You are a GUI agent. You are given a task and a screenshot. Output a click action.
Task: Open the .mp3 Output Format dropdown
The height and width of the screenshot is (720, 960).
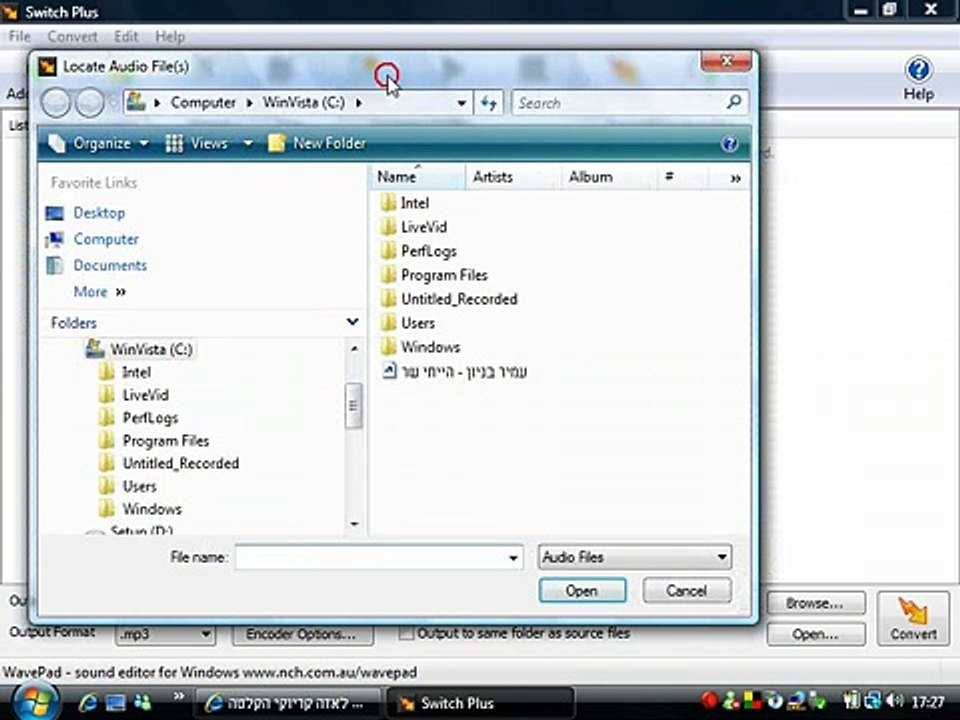tap(165, 634)
